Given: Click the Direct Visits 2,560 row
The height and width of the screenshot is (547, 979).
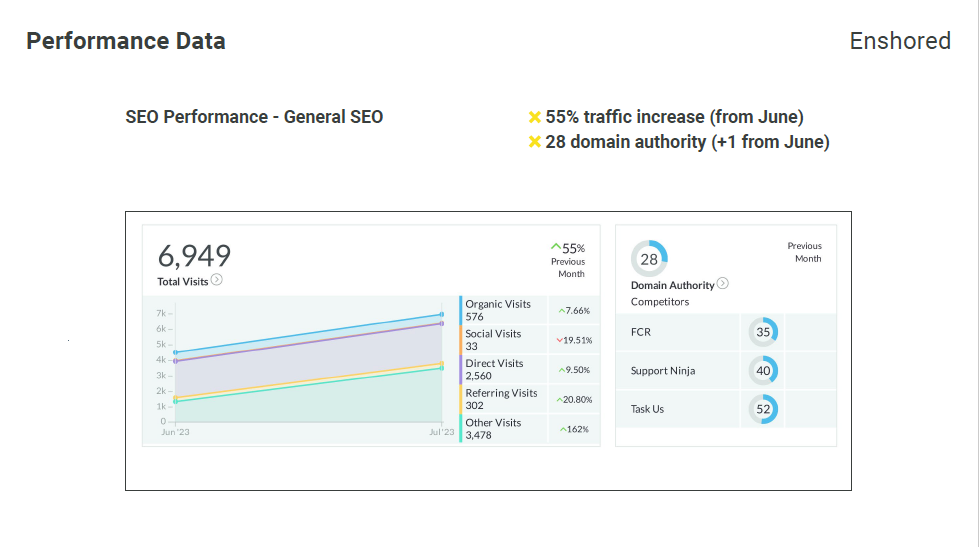Looking at the screenshot, I should point(529,370).
